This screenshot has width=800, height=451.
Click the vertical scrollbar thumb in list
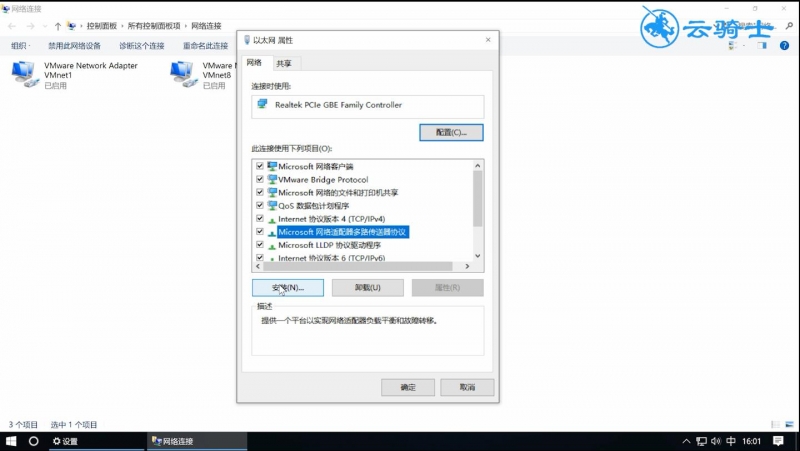click(x=478, y=198)
